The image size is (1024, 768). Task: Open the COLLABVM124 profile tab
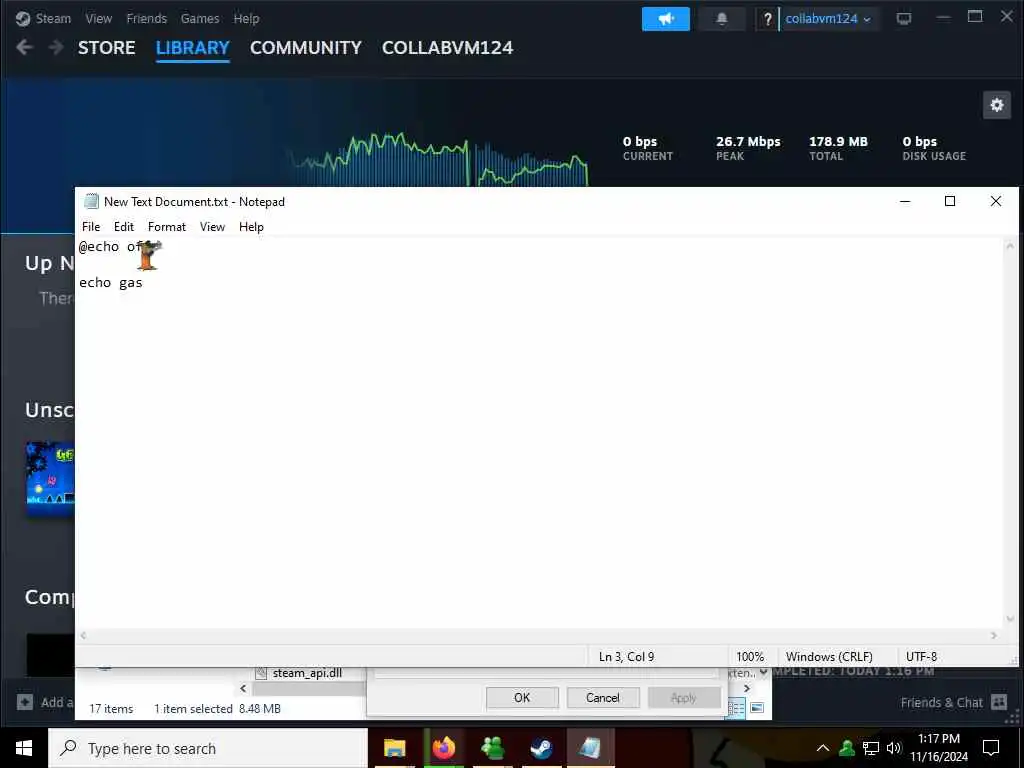[447, 48]
